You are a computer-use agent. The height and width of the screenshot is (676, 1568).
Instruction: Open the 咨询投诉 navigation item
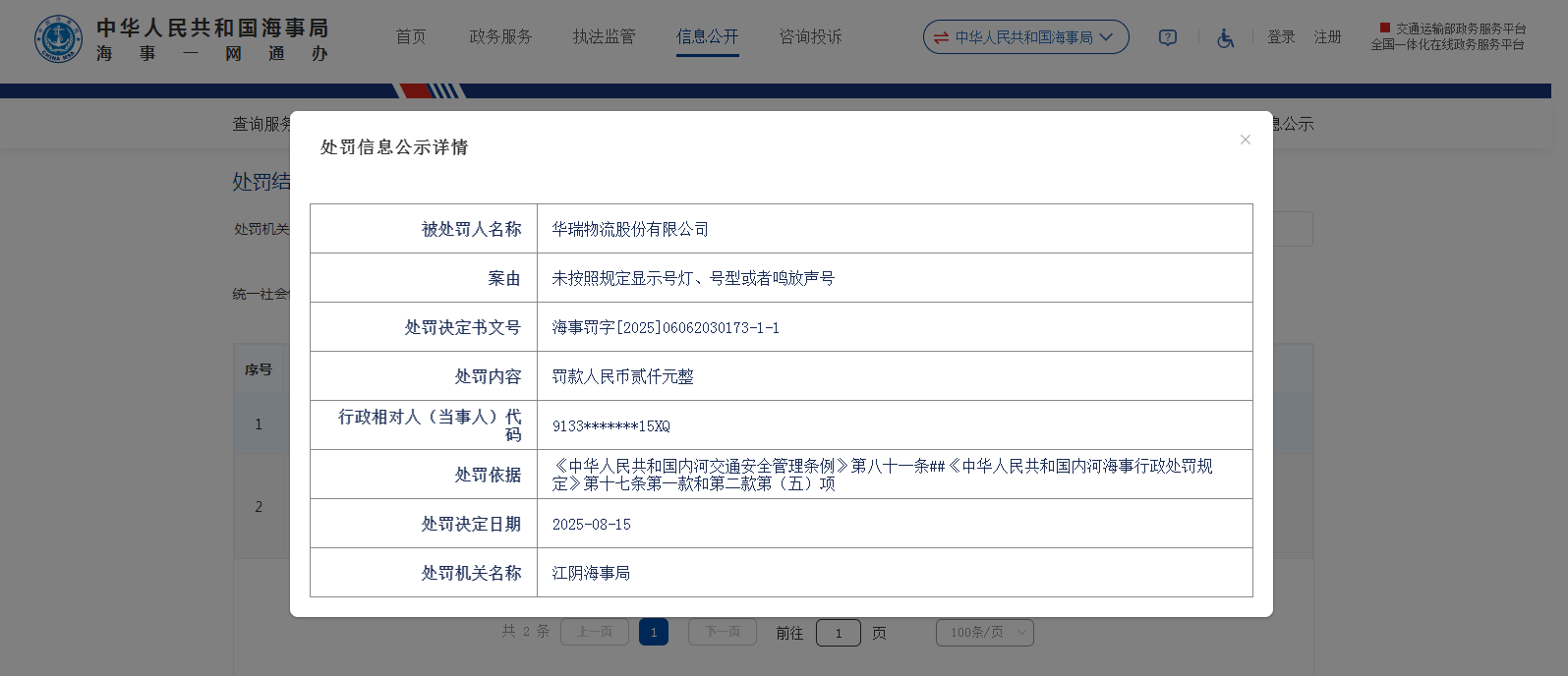coord(810,37)
